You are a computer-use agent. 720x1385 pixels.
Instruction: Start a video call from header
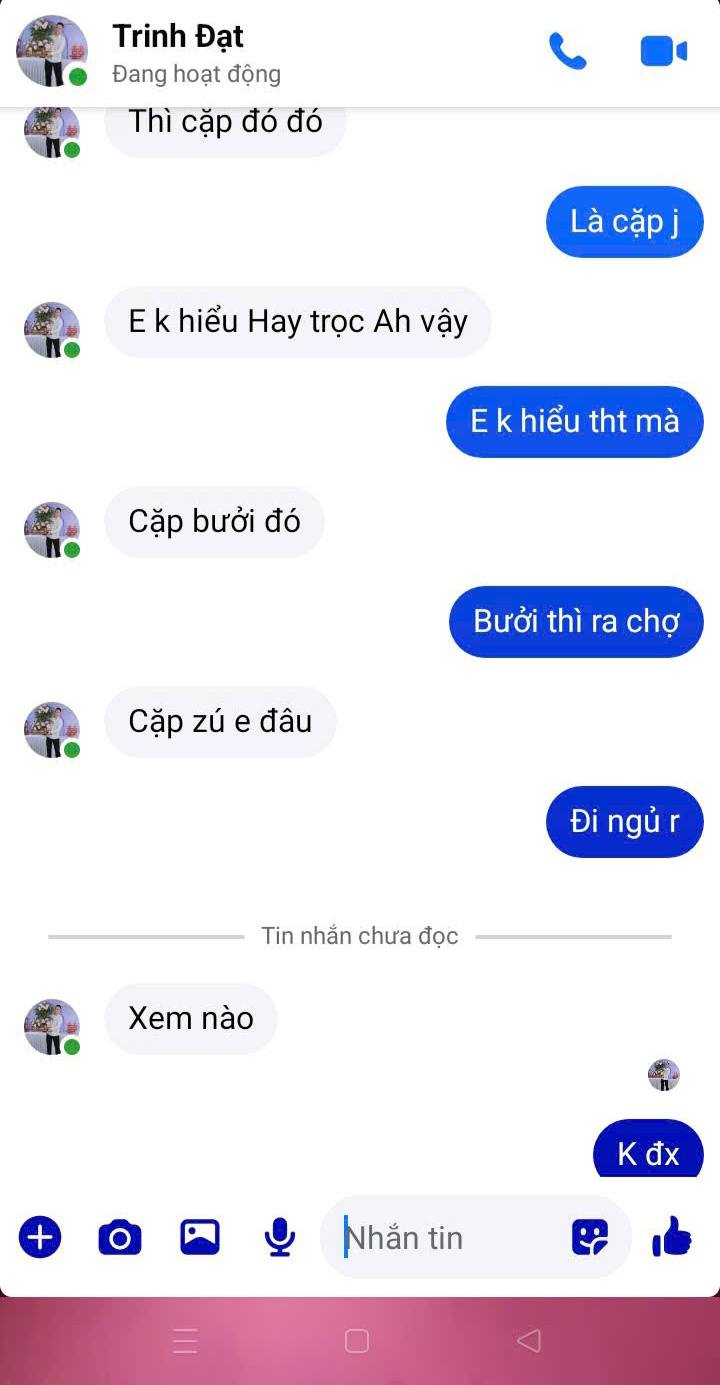pos(664,51)
